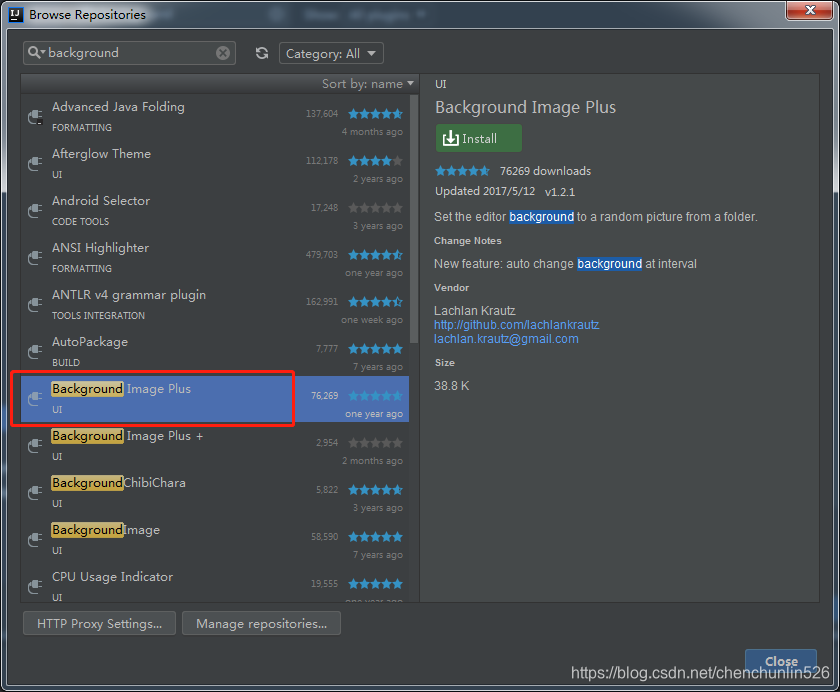840x692 pixels.
Task: Click the Advanced Java Folding plugin icon
Action: point(35,117)
